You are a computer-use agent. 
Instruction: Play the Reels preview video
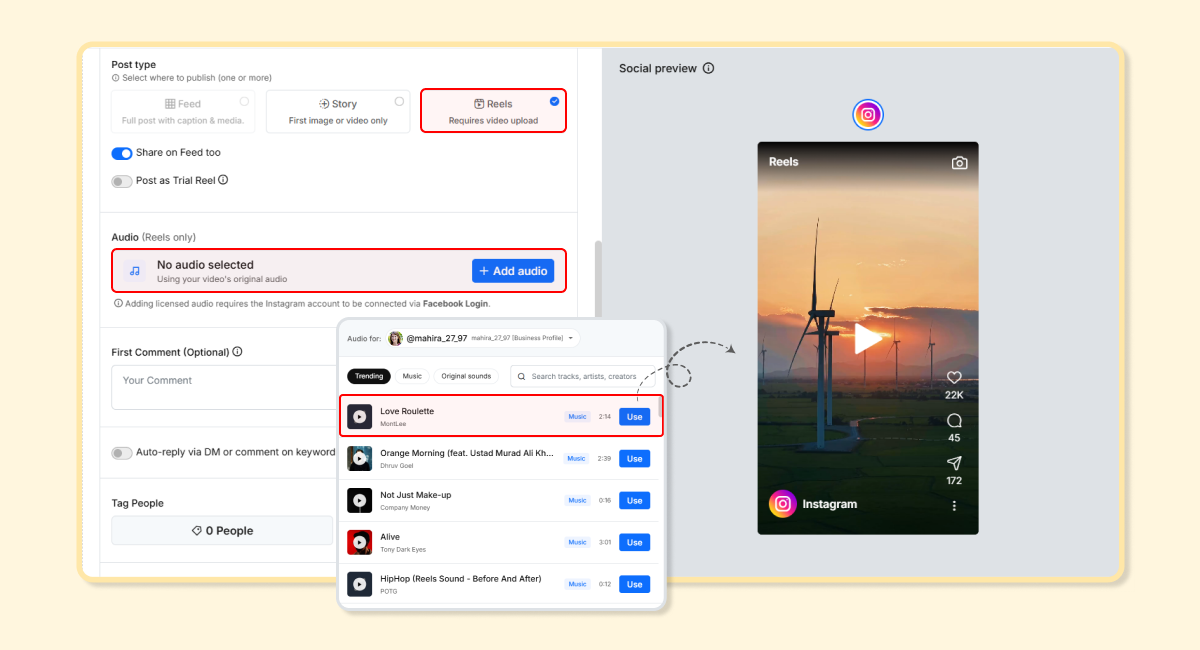click(868, 338)
